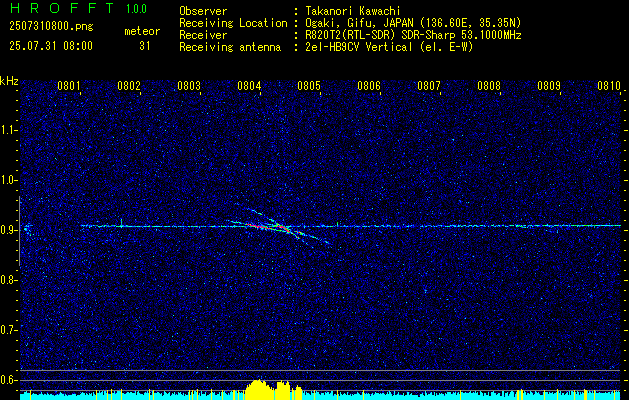Click the 0.9 kHz axis label
The width and height of the screenshot is (629, 400).
(8, 230)
